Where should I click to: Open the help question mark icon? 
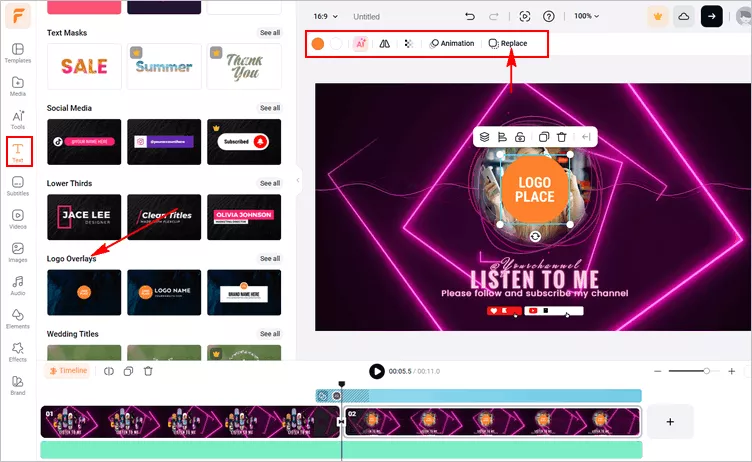tap(549, 17)
